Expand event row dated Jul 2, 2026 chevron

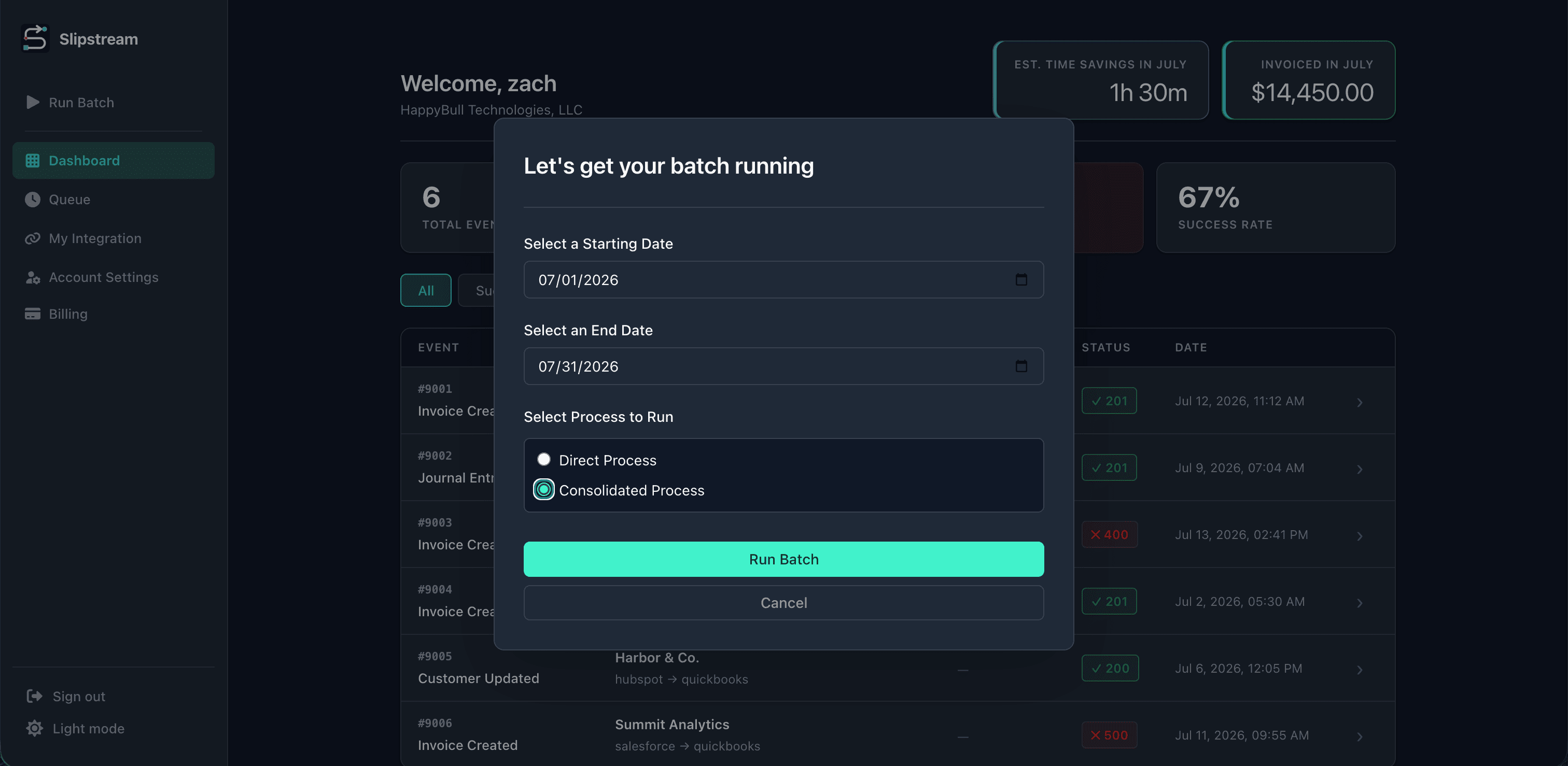click(1359, 603)
